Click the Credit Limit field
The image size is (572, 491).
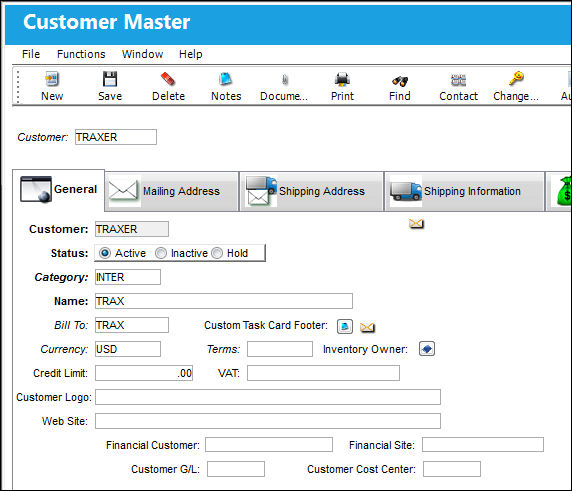point(144,373)
